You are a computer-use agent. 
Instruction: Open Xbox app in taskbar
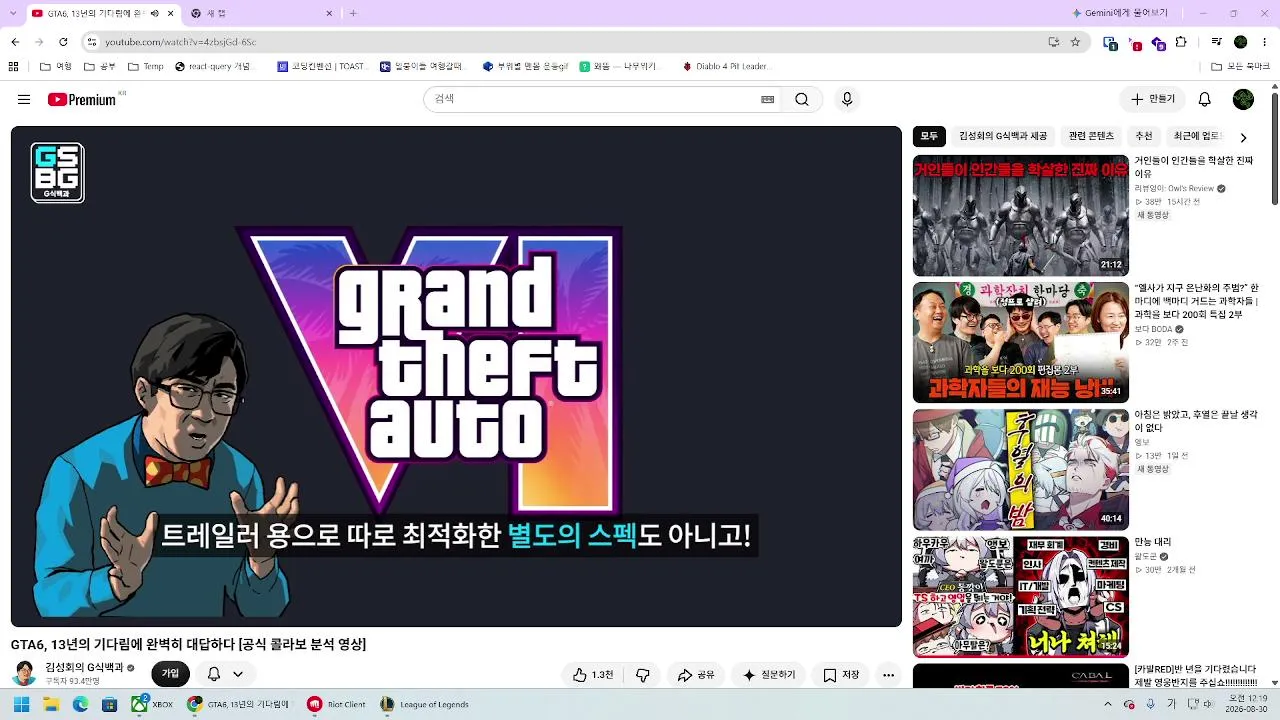(x=153, y=704)
